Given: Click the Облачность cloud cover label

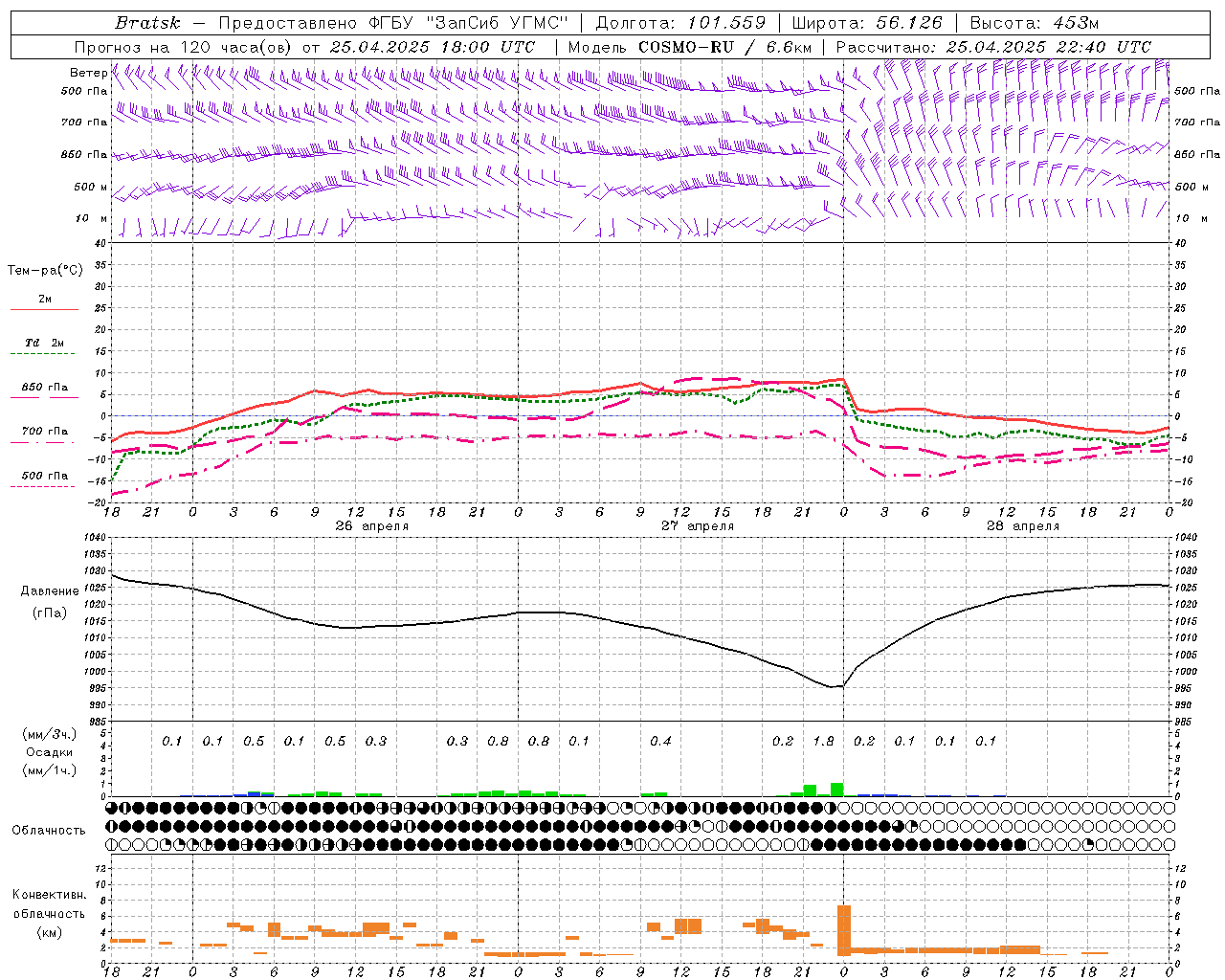Looking at the screenshot, I should click(49, 831).
